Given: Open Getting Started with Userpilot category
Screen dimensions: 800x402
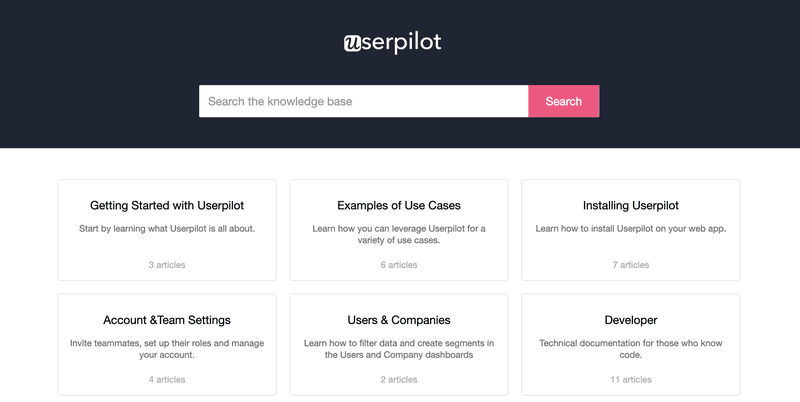Looking at the screenshot, I should point(167,206).
